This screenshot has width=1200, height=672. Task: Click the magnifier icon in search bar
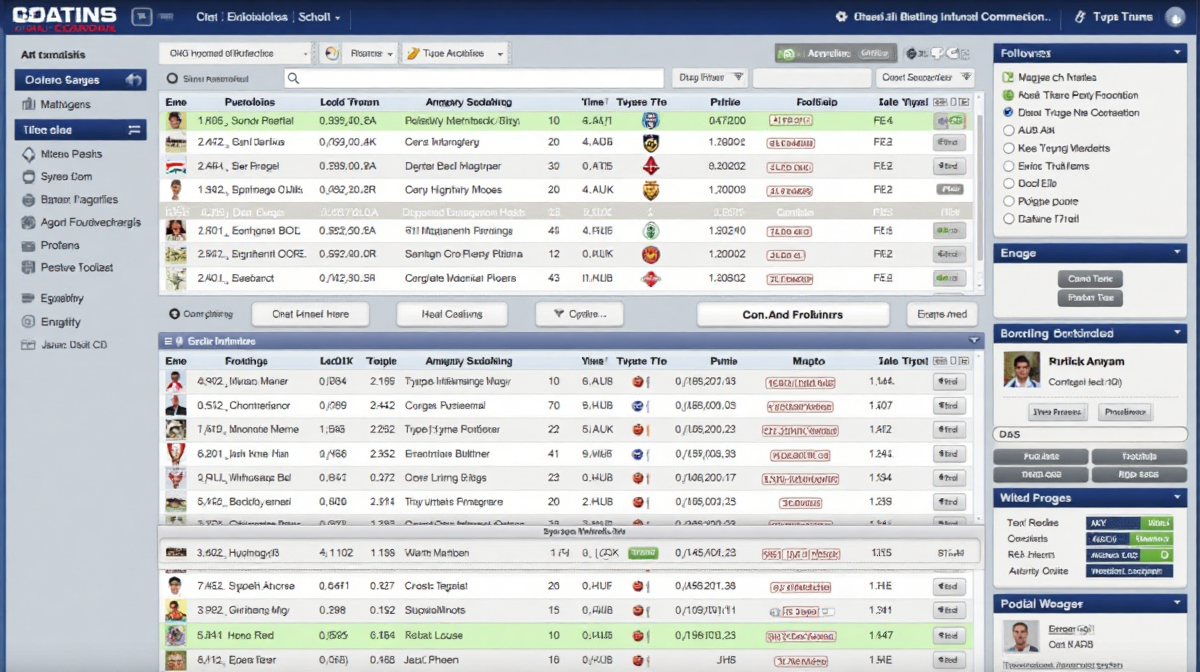pyautogui.click(x=293, y=78)
